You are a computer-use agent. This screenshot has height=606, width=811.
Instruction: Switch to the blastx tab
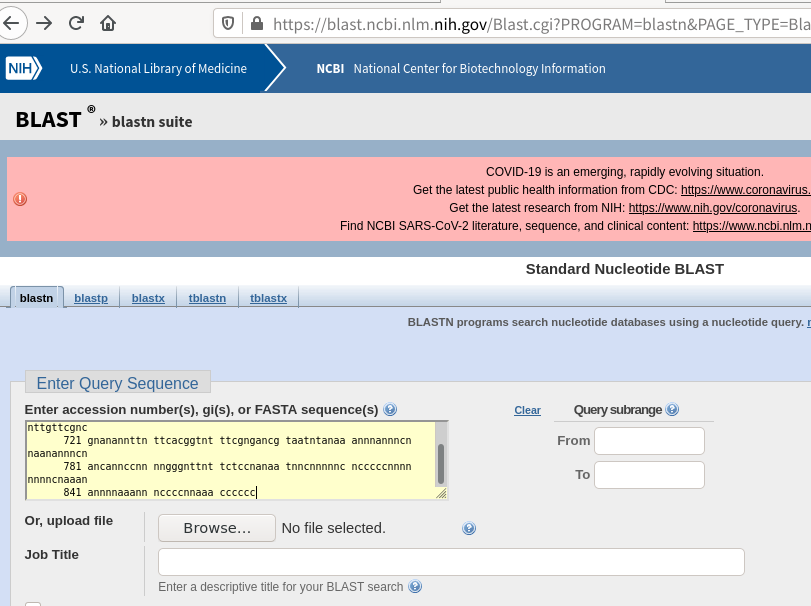tap(148, 298)
